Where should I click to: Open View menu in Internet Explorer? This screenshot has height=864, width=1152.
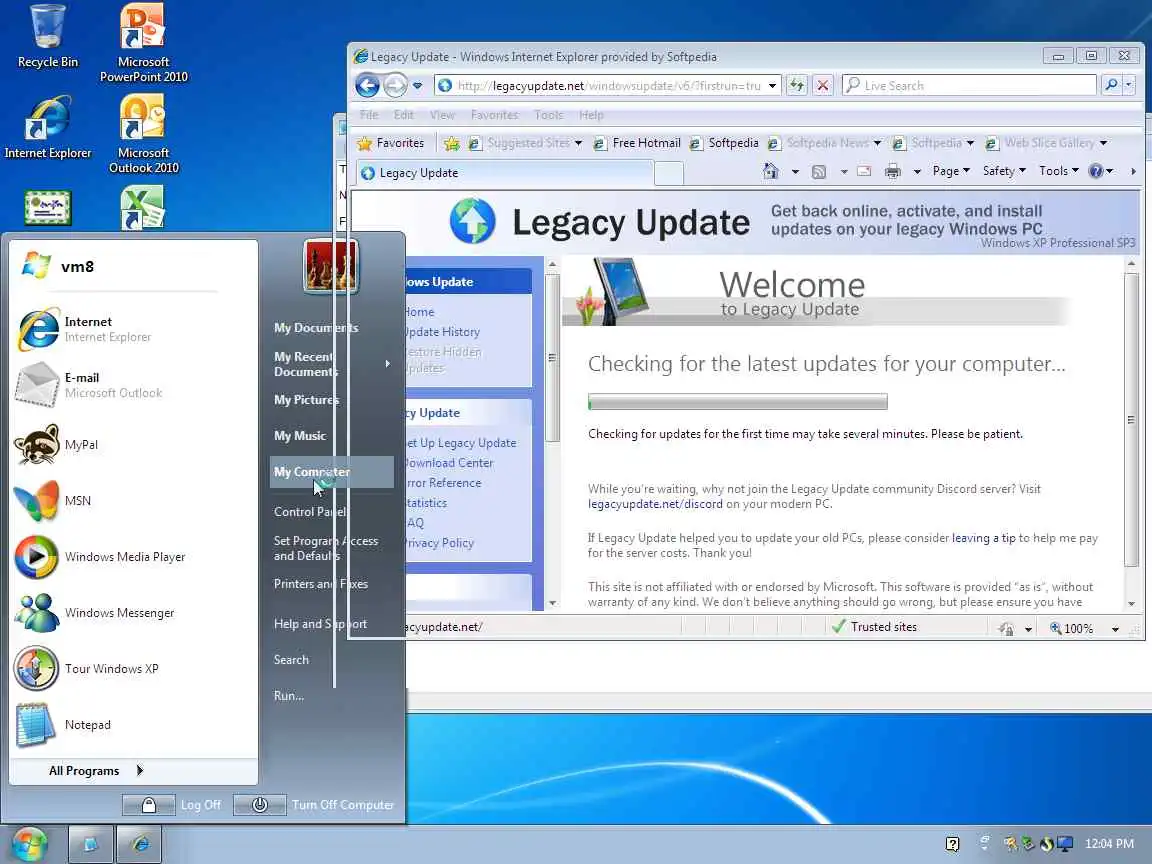click(442, 115)
